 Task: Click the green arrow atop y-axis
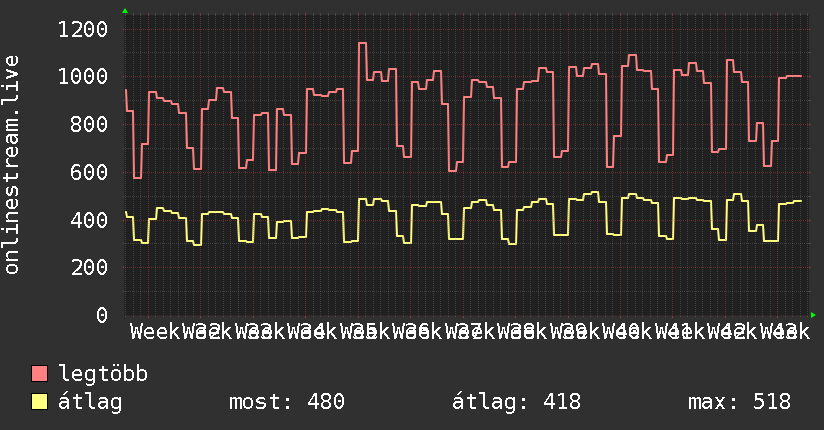125,11
